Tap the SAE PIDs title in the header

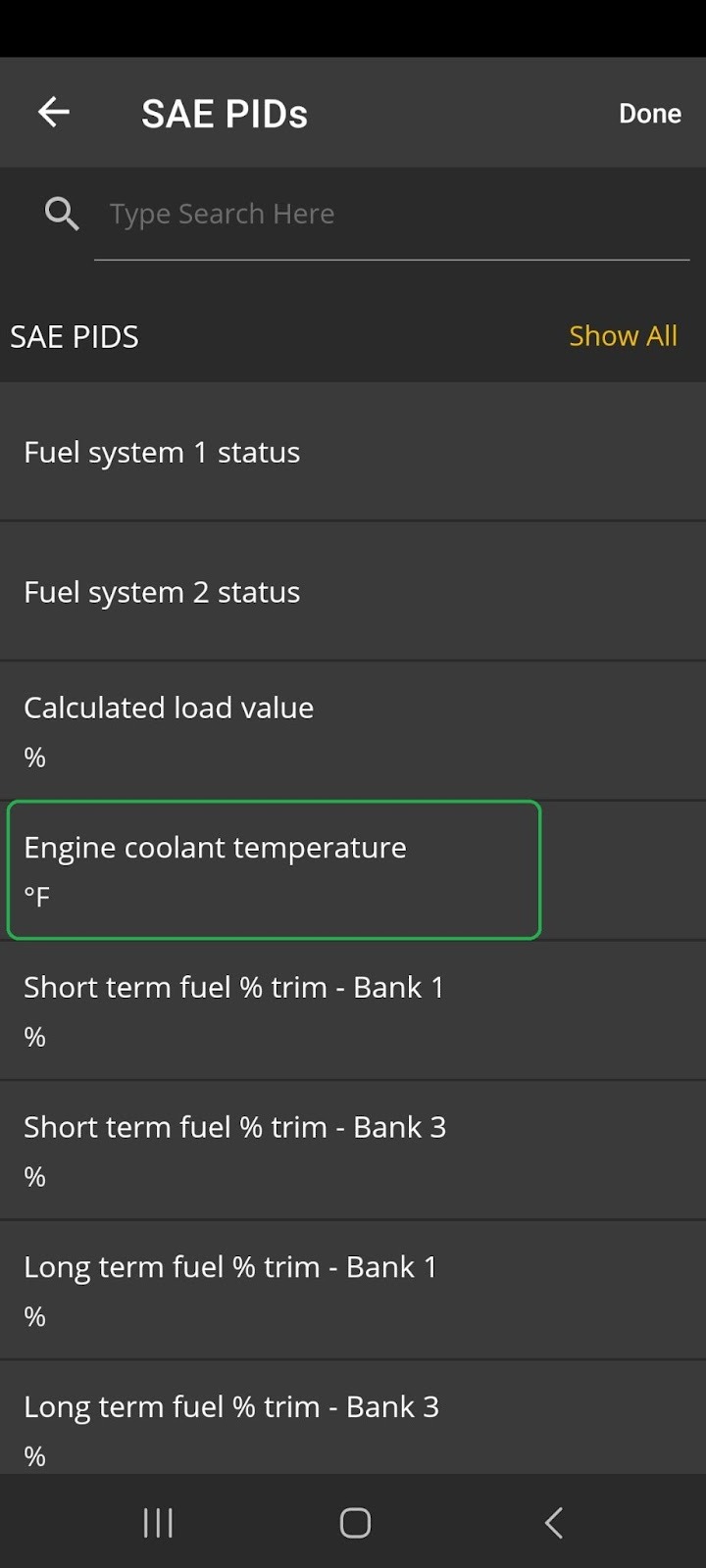coord(225,112)
